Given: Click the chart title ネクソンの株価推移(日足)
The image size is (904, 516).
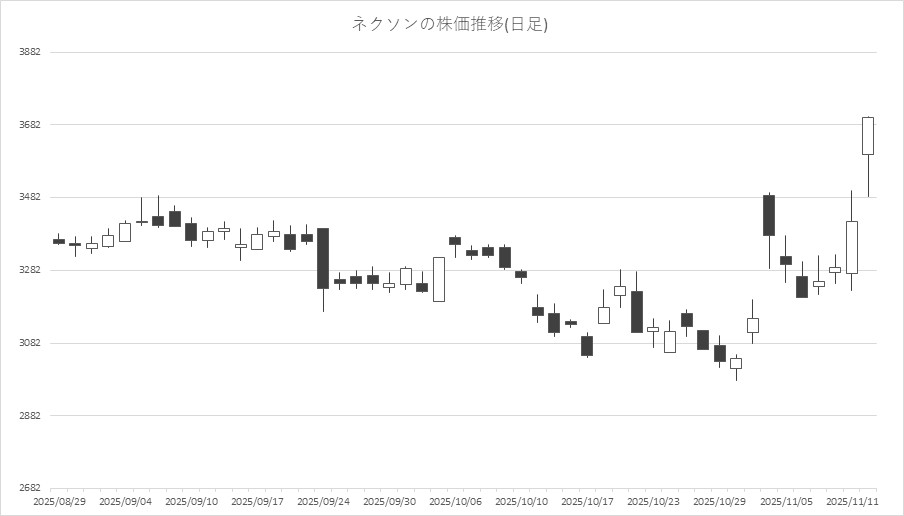Looking at the screenshot, I should coord(450,24).
